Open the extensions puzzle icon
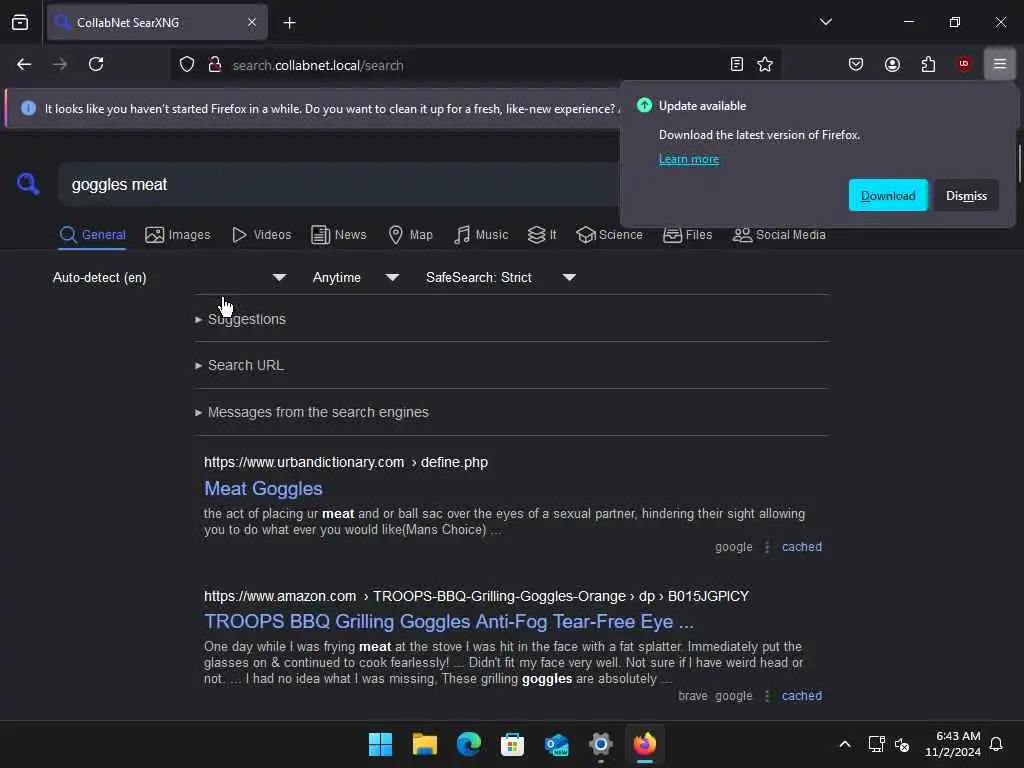Viewport: 1024px width, 768px height. [928, 64]
